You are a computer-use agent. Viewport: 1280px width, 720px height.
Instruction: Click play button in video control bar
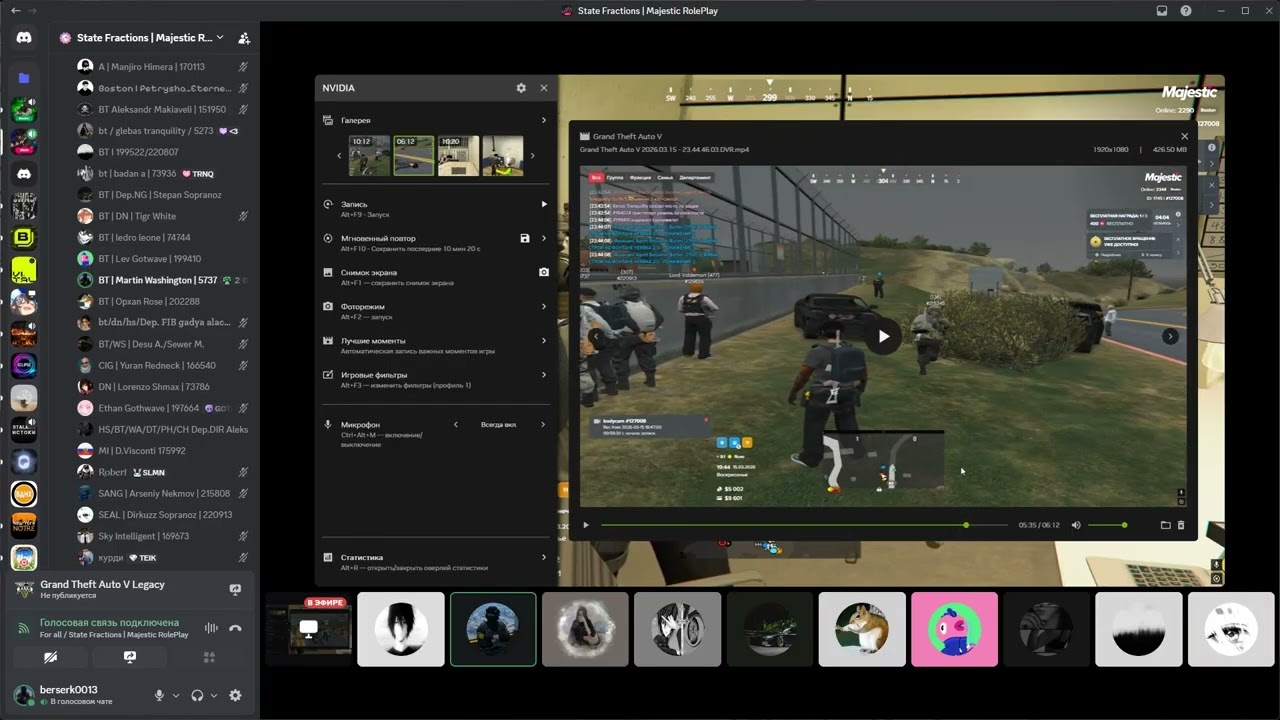click(586, 525)
